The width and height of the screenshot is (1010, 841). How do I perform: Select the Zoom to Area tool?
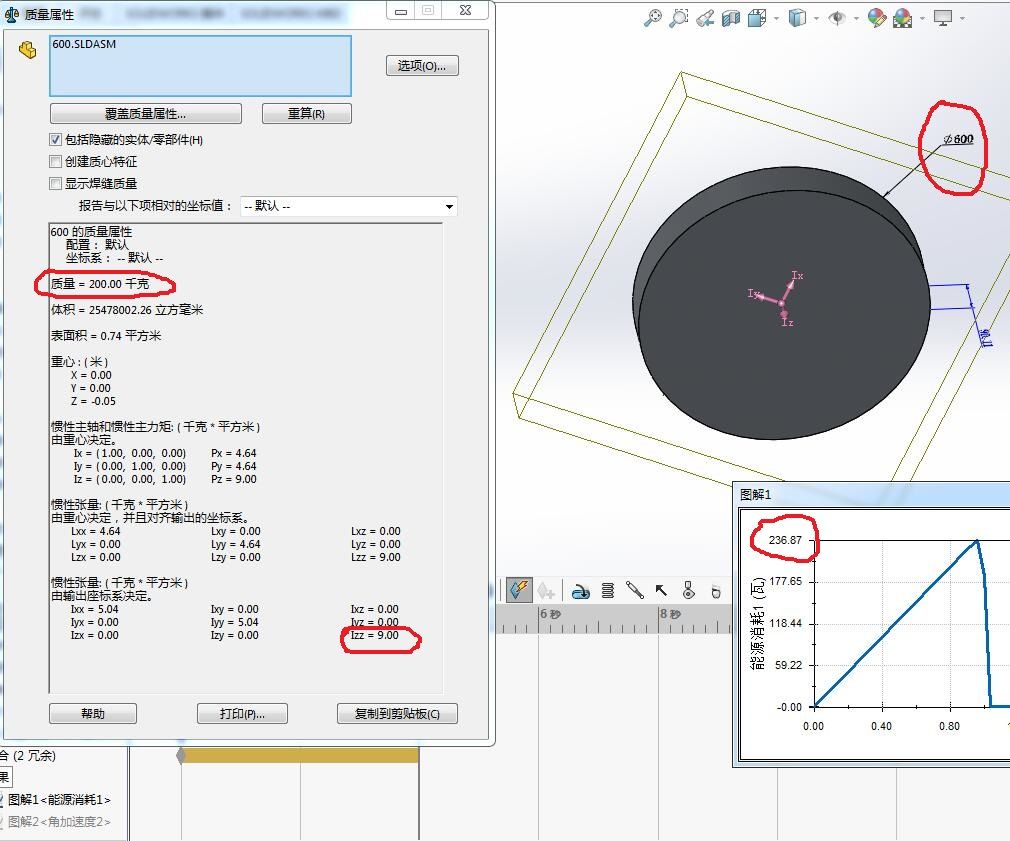(679, 18)
